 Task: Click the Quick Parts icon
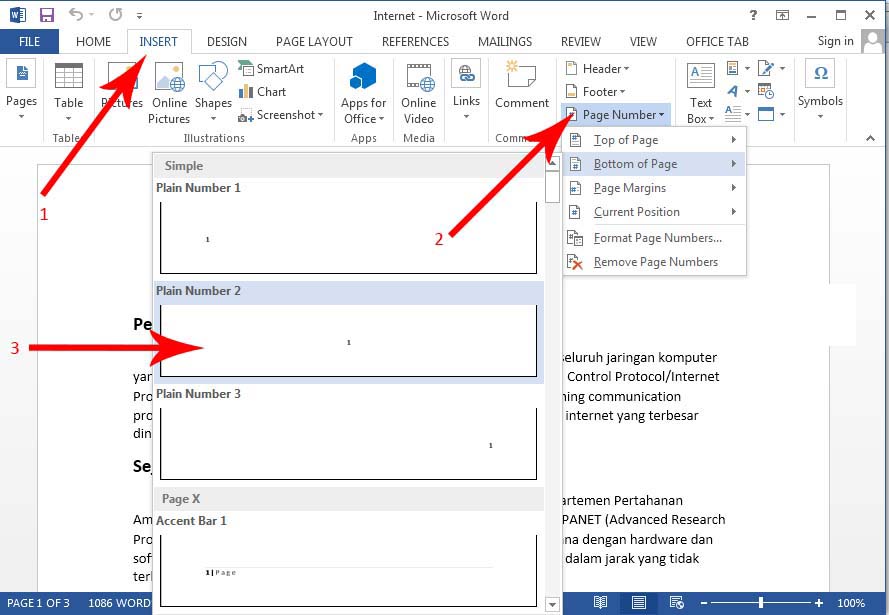pyautogui.click(x=738, y=69)
